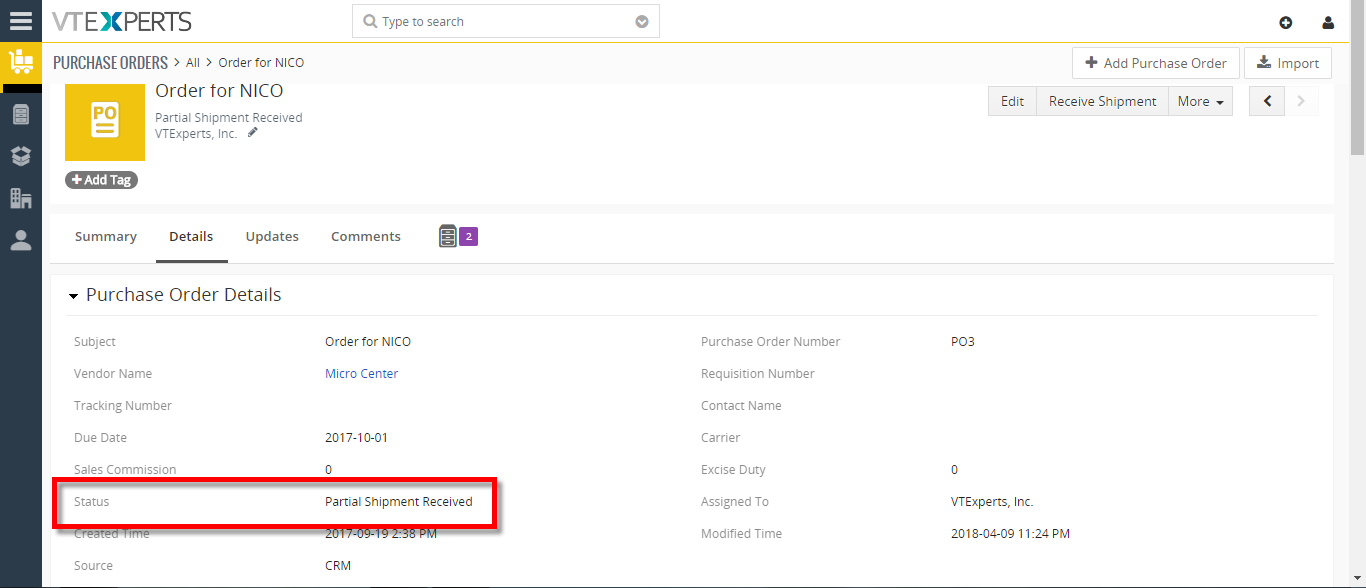
Task: Open the inventory cart module icon
Action: [x=20, y=63]
